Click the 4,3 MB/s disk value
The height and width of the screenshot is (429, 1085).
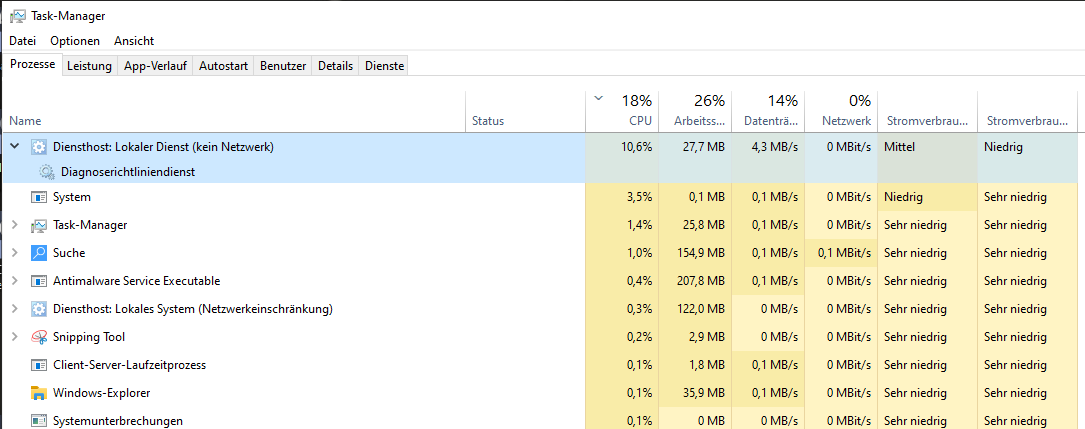click(x=775, y=147)
